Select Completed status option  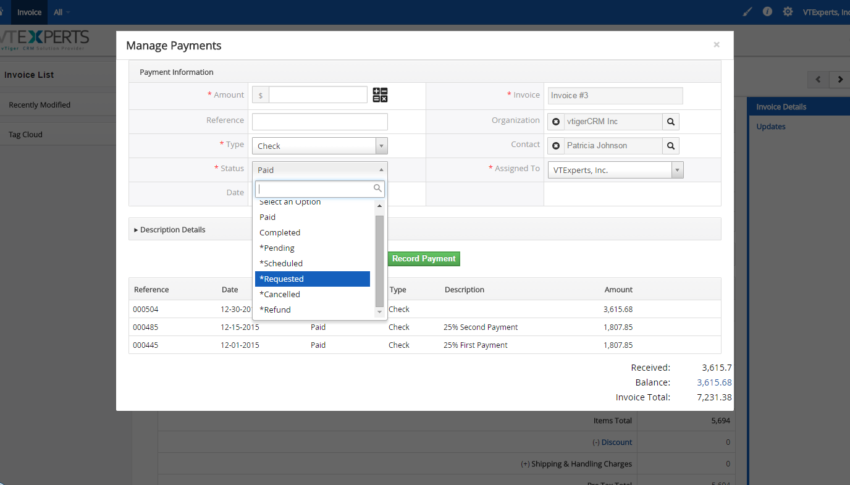(313, 232)
